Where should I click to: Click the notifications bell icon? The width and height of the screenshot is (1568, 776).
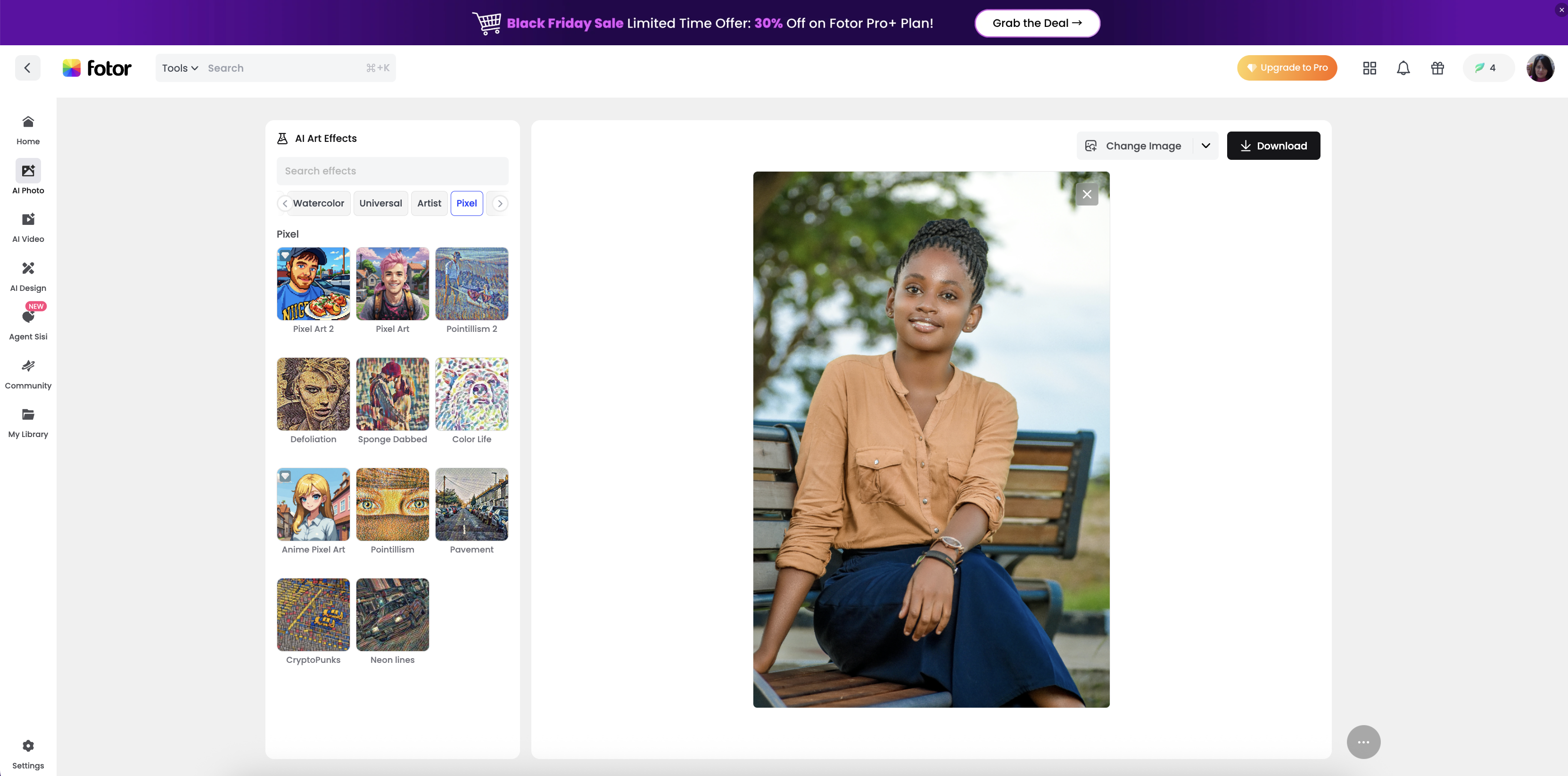[x=1403, y=68]
